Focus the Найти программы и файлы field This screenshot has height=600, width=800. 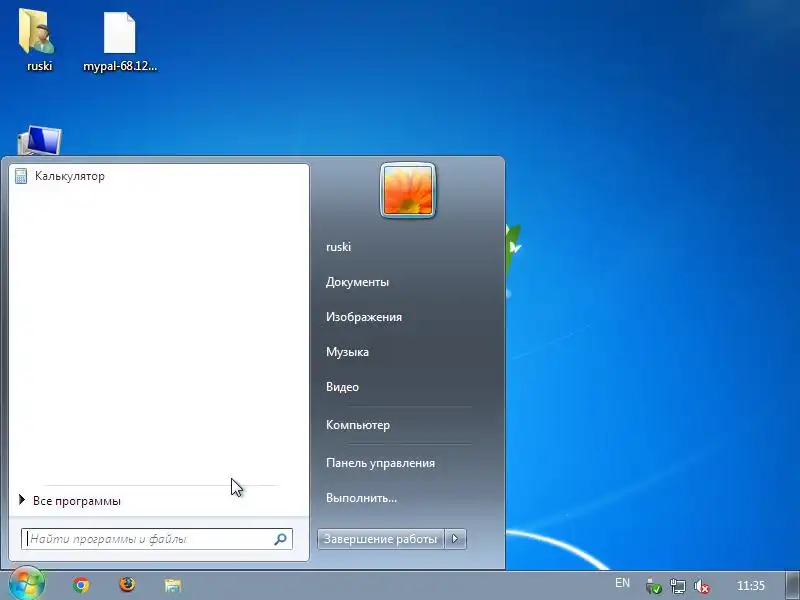click(157, 539)
